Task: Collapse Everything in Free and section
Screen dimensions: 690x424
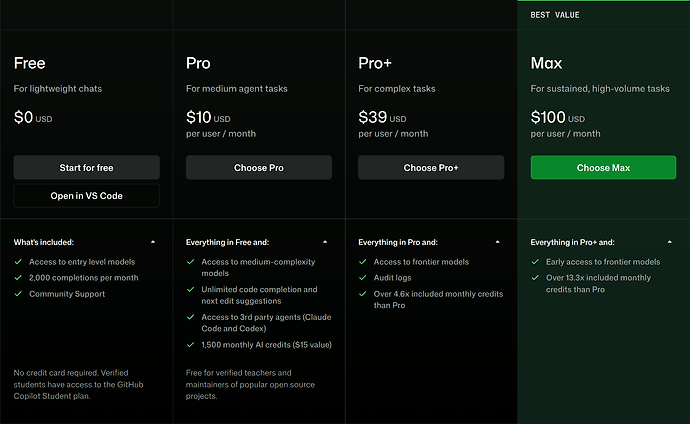Action: click(x=325, y=242)
